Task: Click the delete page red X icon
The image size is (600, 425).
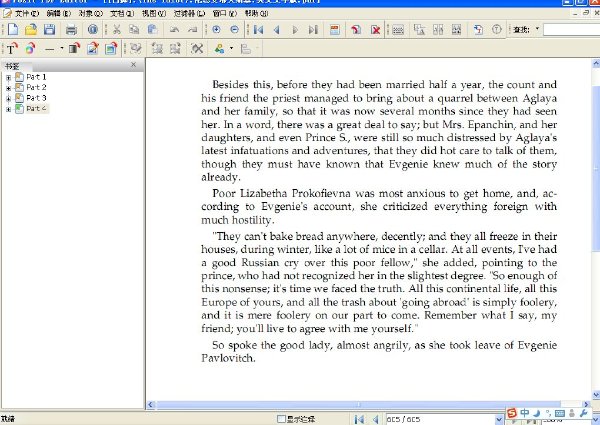Action: pos(375,29)
